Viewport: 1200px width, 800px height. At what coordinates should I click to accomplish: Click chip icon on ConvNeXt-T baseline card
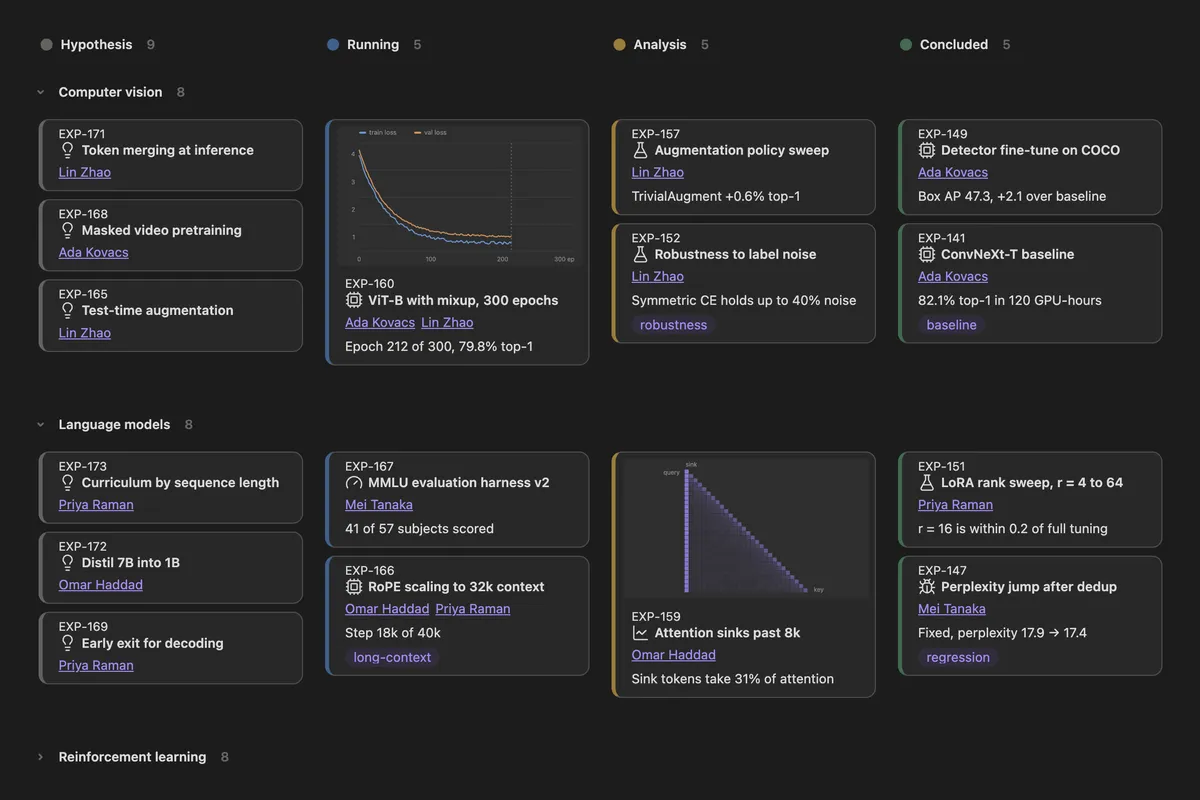926,254
